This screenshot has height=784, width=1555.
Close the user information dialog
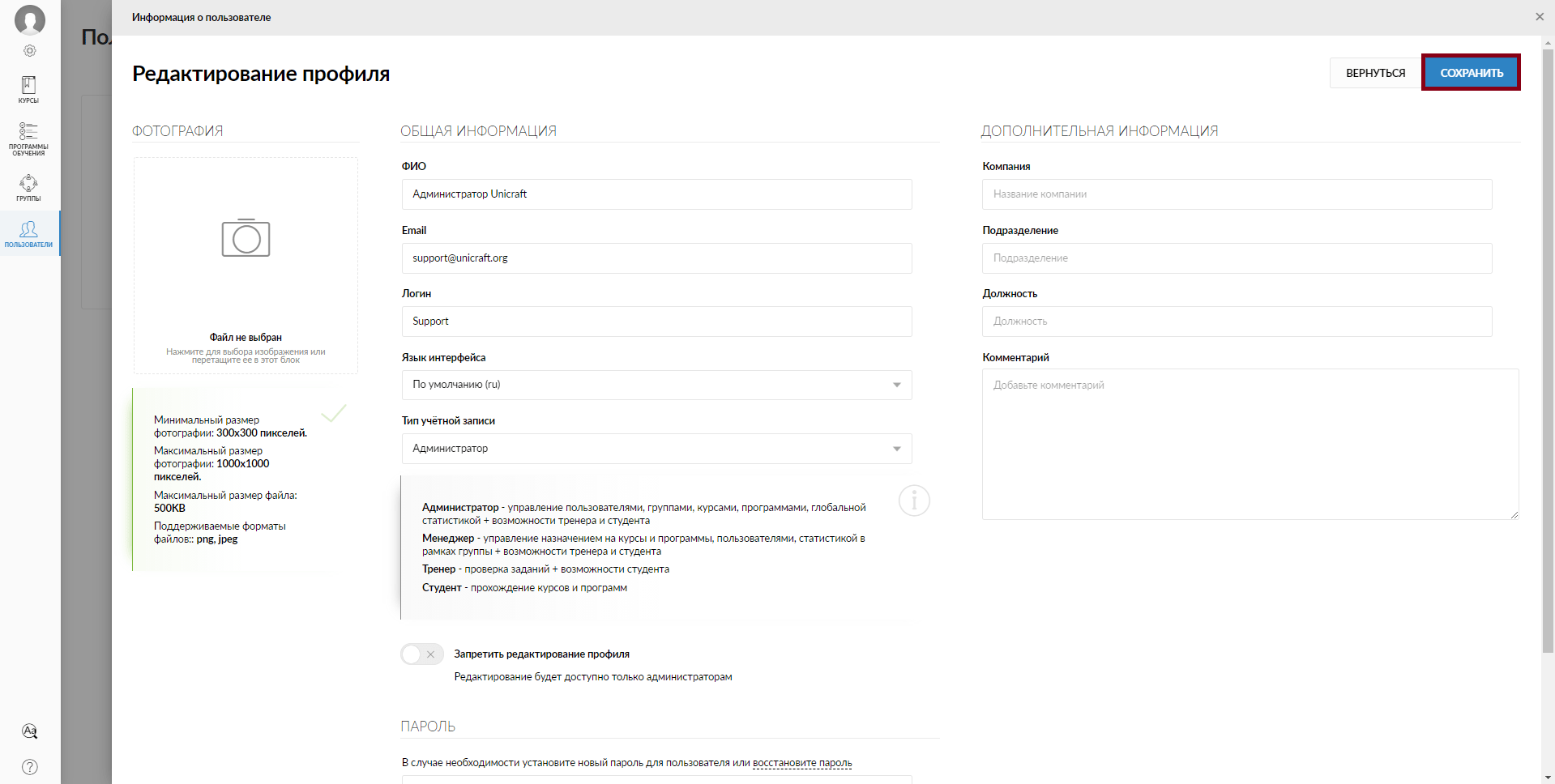pyautogui.click(x=1539, y=17)
